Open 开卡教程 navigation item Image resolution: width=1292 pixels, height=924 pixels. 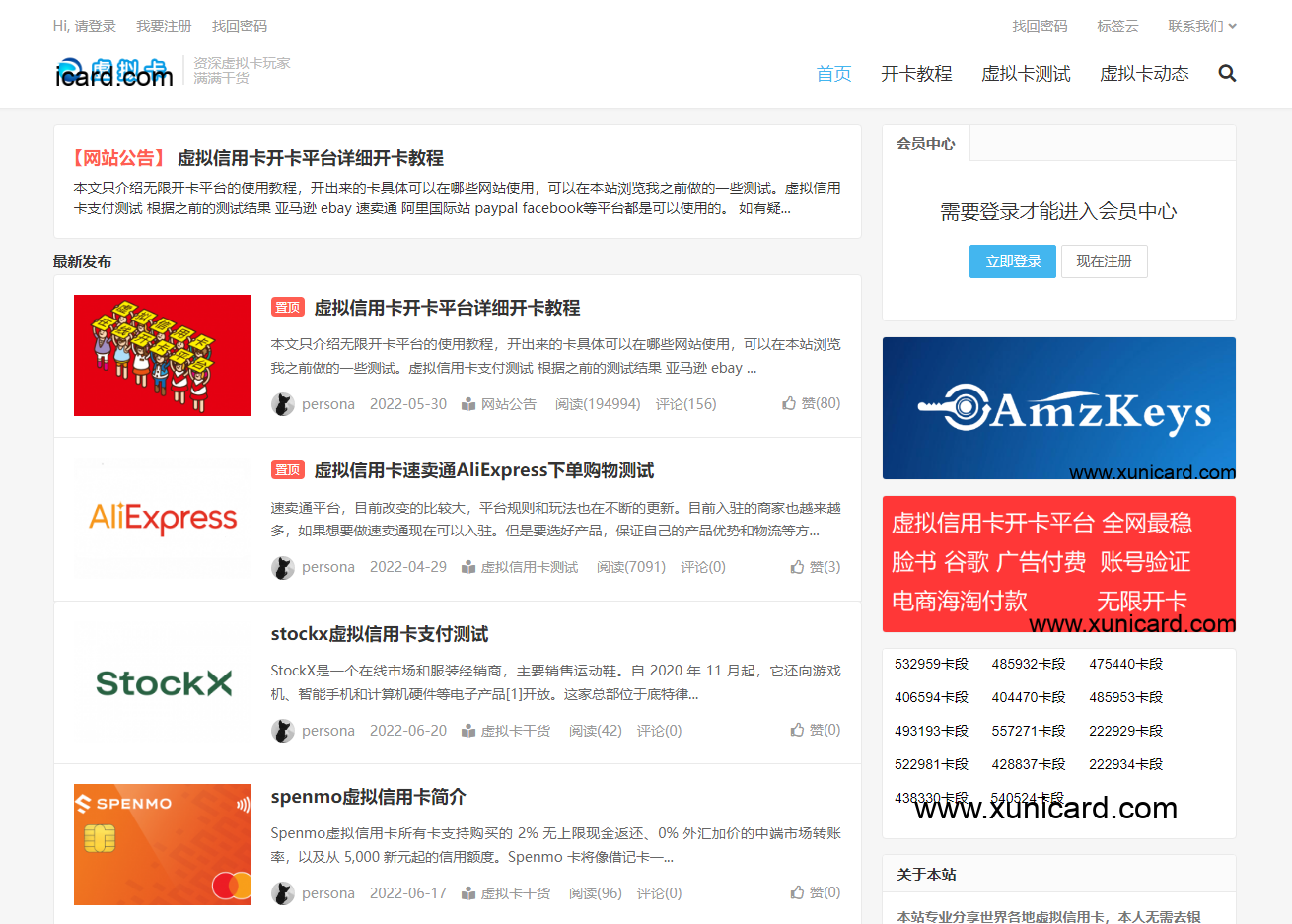click(x=916, y=74)
